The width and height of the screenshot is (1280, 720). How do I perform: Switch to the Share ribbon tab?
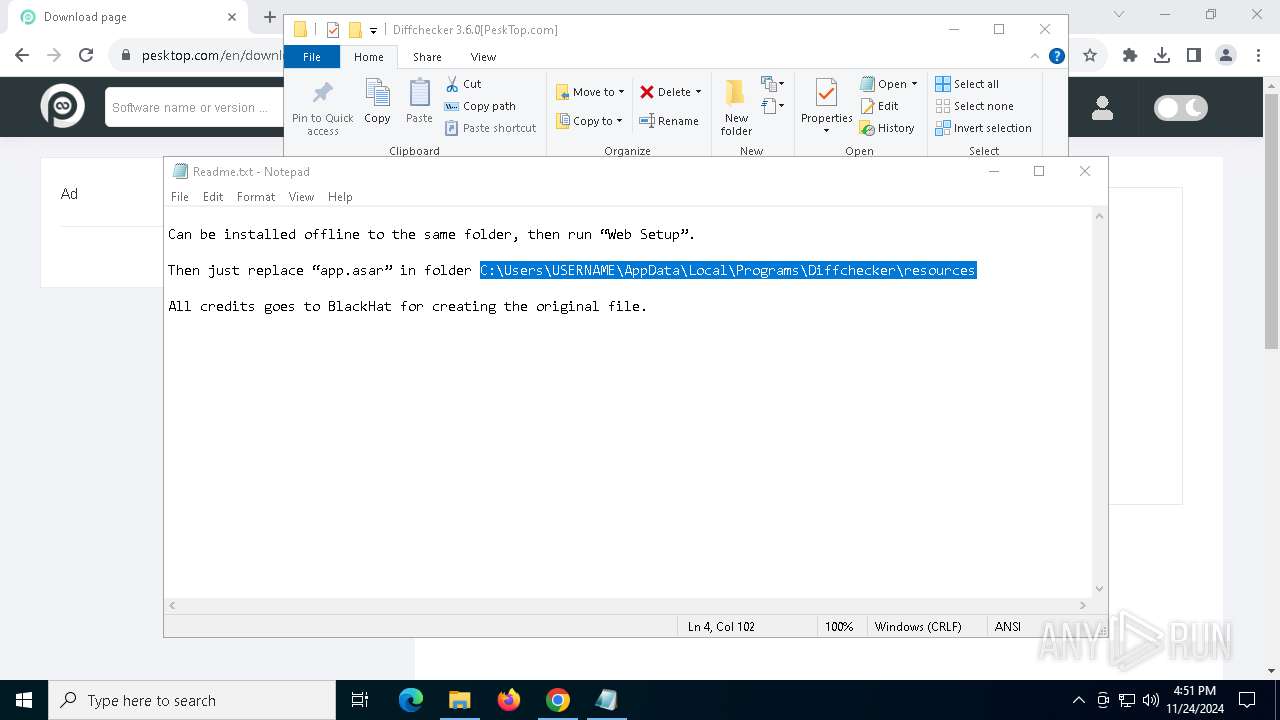coord(427,57)
